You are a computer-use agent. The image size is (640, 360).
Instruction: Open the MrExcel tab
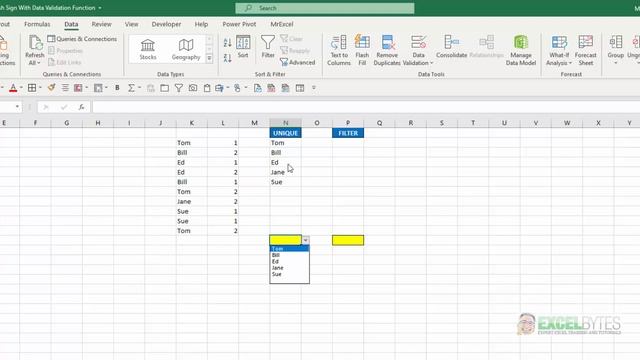coord(282,24)
